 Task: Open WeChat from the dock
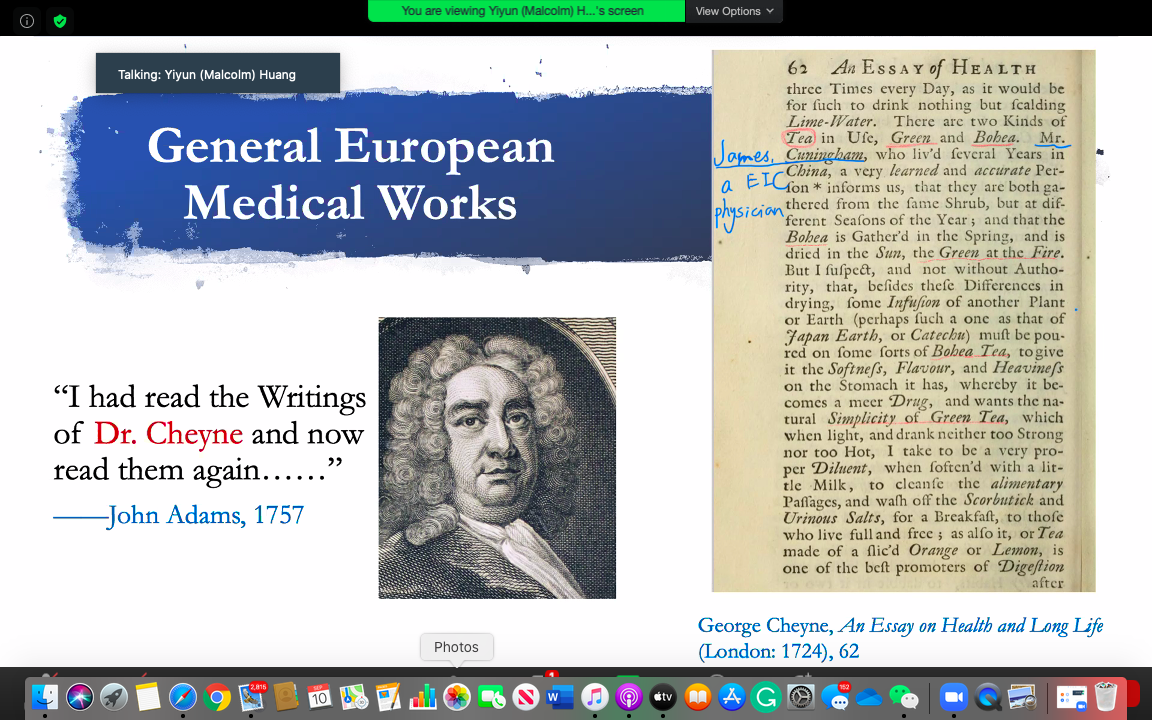[x=903, y=696]
